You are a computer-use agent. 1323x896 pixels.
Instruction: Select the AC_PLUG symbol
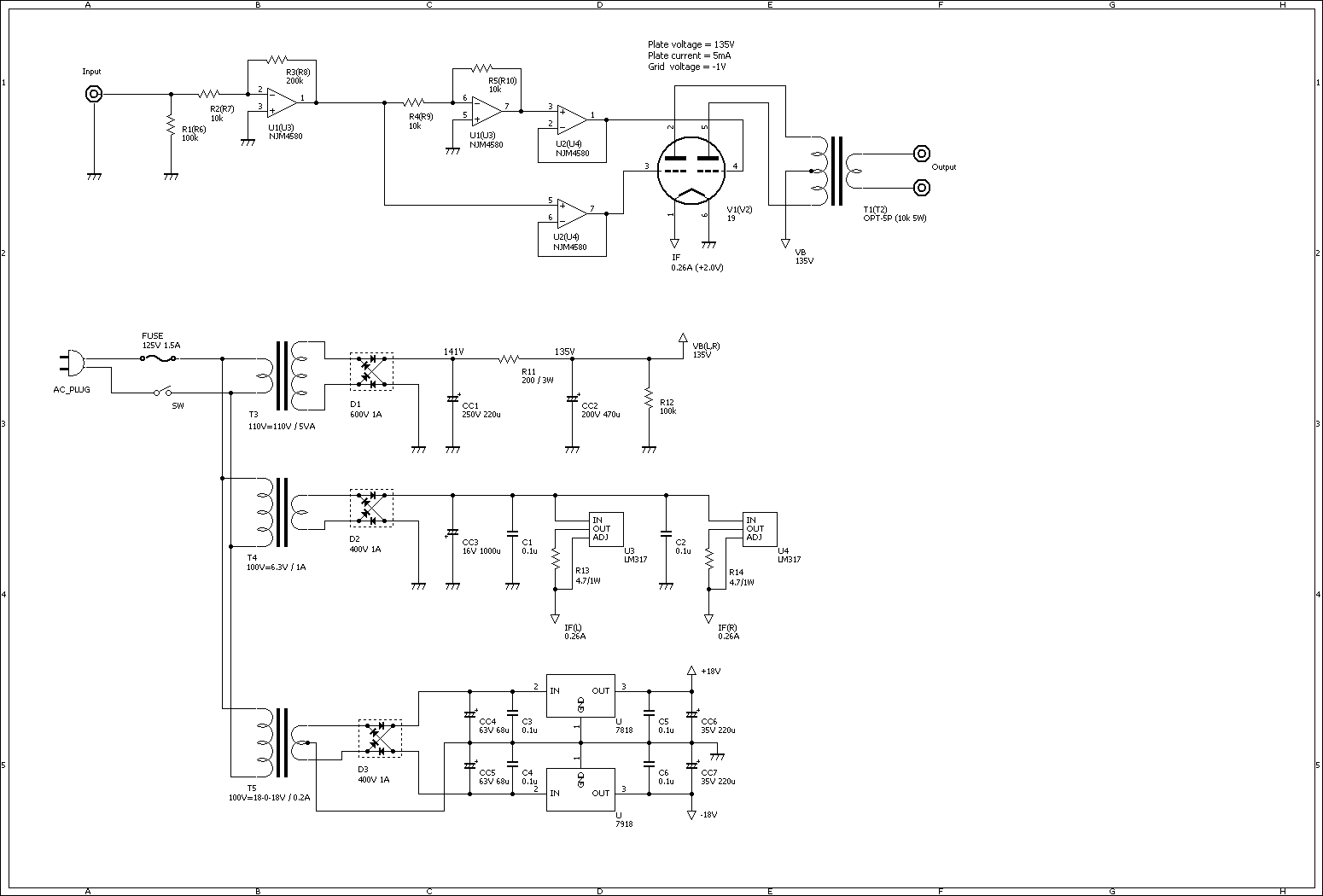(73, 364)
